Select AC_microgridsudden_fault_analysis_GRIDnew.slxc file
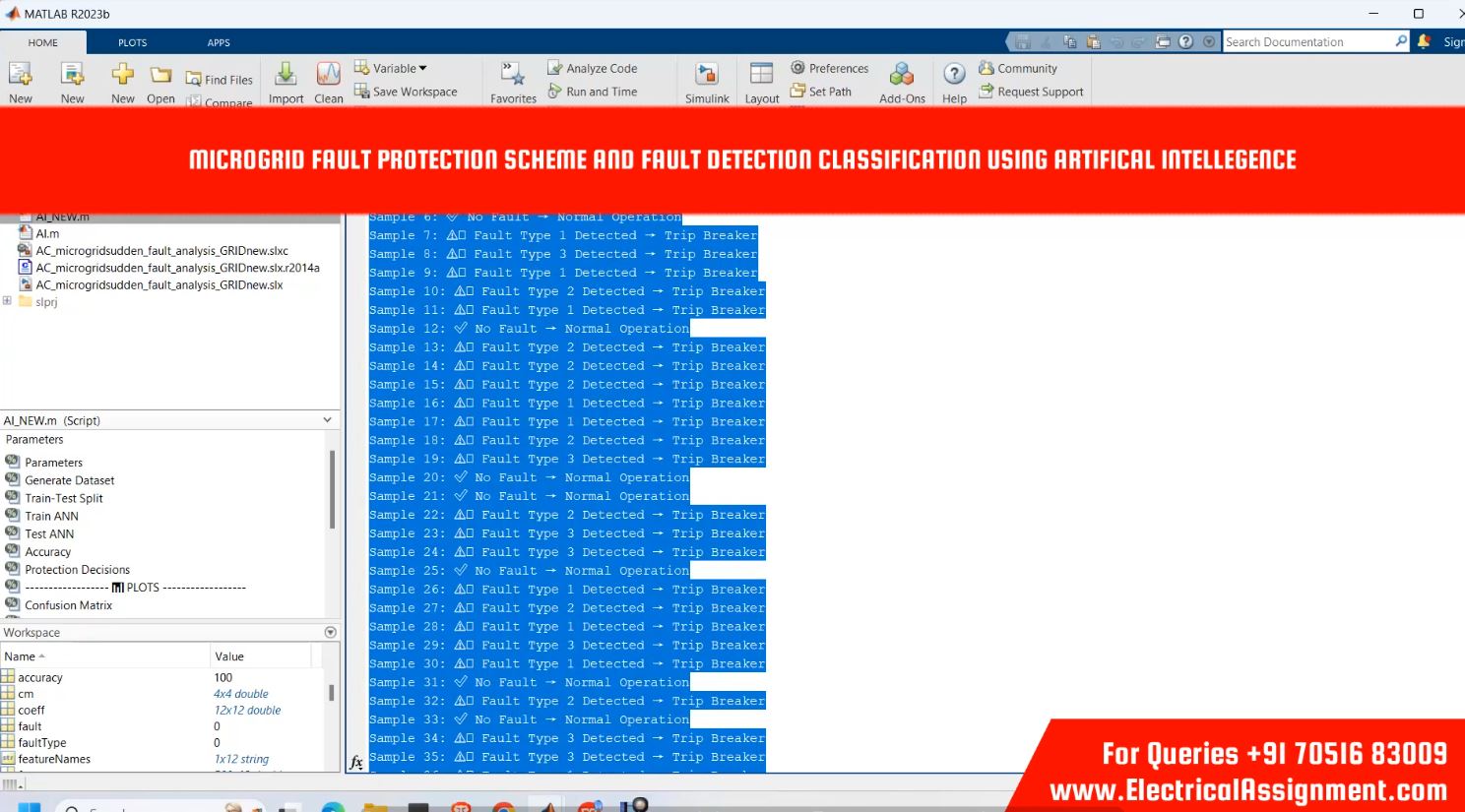 click(x=161, y=251)
